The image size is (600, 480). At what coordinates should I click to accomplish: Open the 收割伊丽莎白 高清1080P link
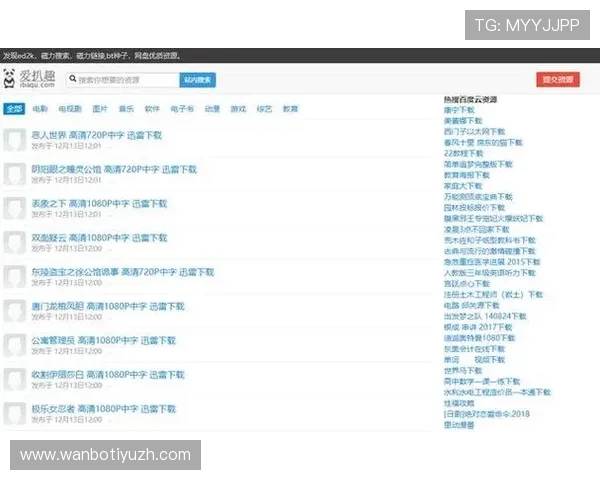(108, 374)
